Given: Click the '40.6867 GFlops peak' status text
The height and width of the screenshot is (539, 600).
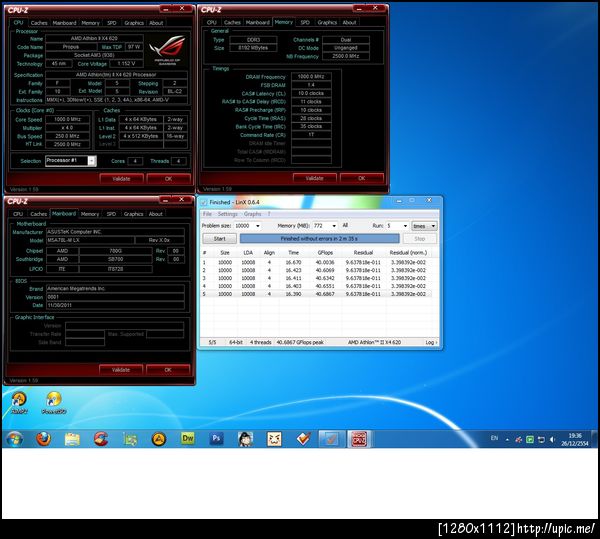Looking at the screenshot, I should coord(300,342).
